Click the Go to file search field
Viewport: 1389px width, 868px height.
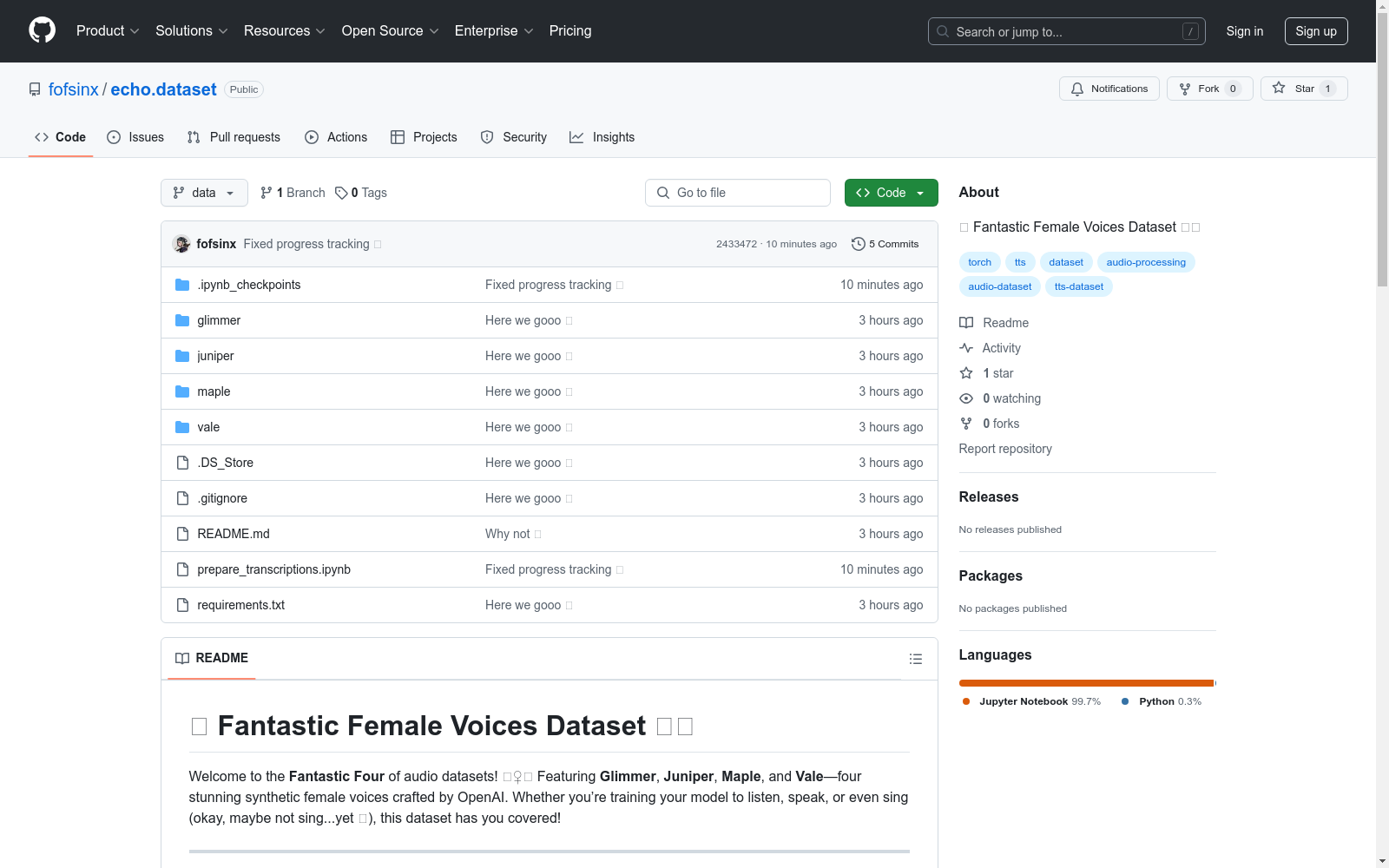[738, 193]
